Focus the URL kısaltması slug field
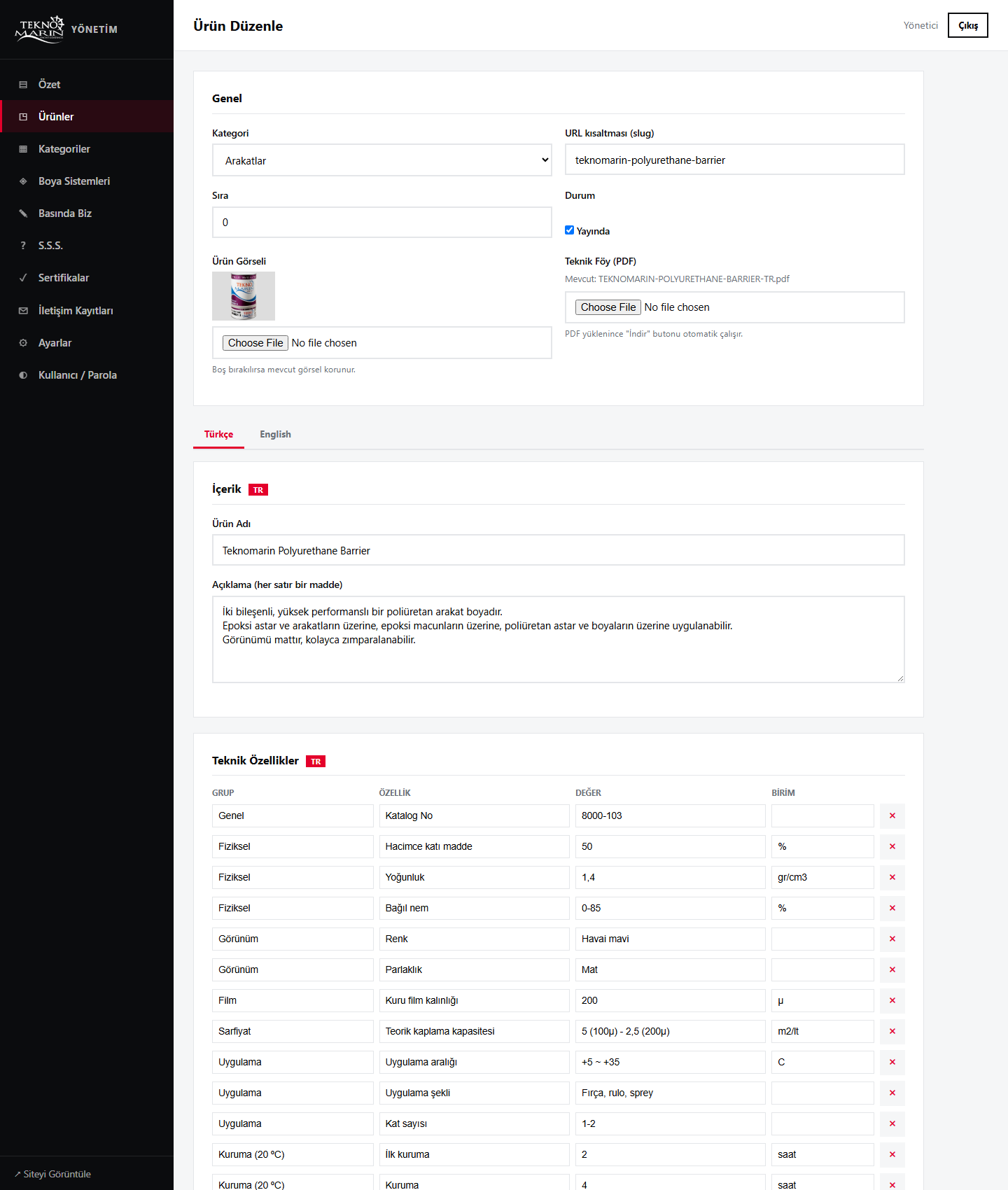This screenshot has width=1008, height=1190. (735, 160)
